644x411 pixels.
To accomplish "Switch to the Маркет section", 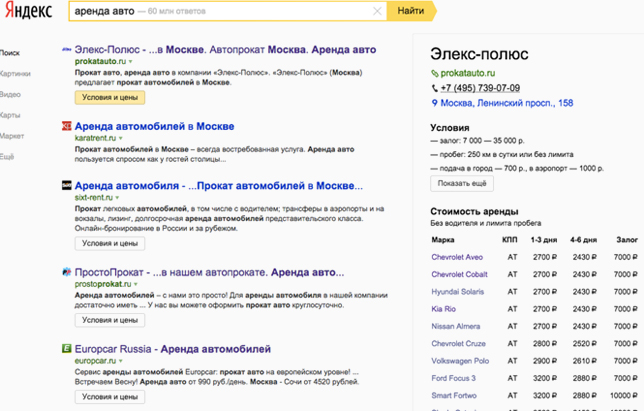I will [12, 136].
